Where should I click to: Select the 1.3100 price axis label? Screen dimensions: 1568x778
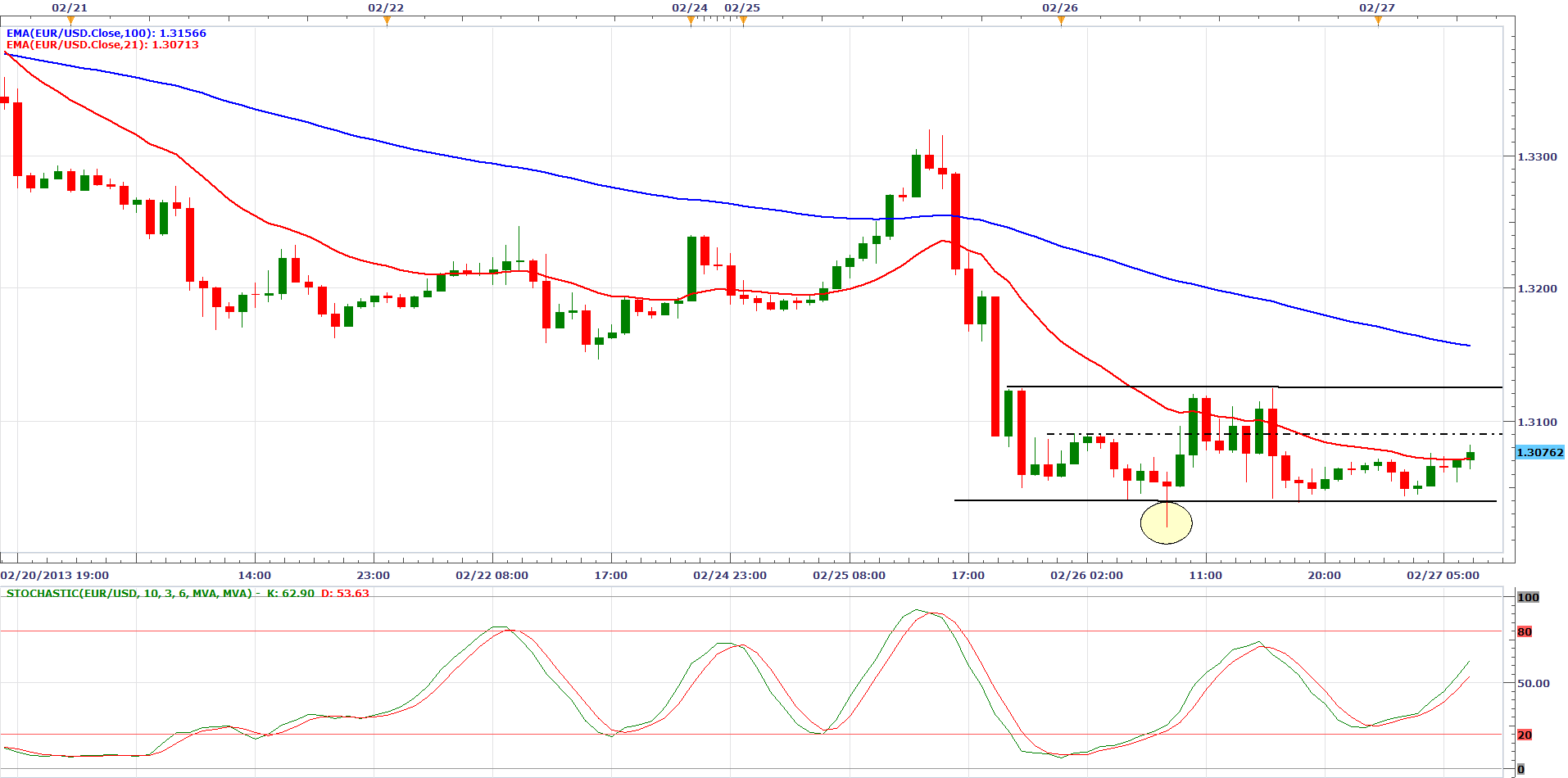[1537, 422]
